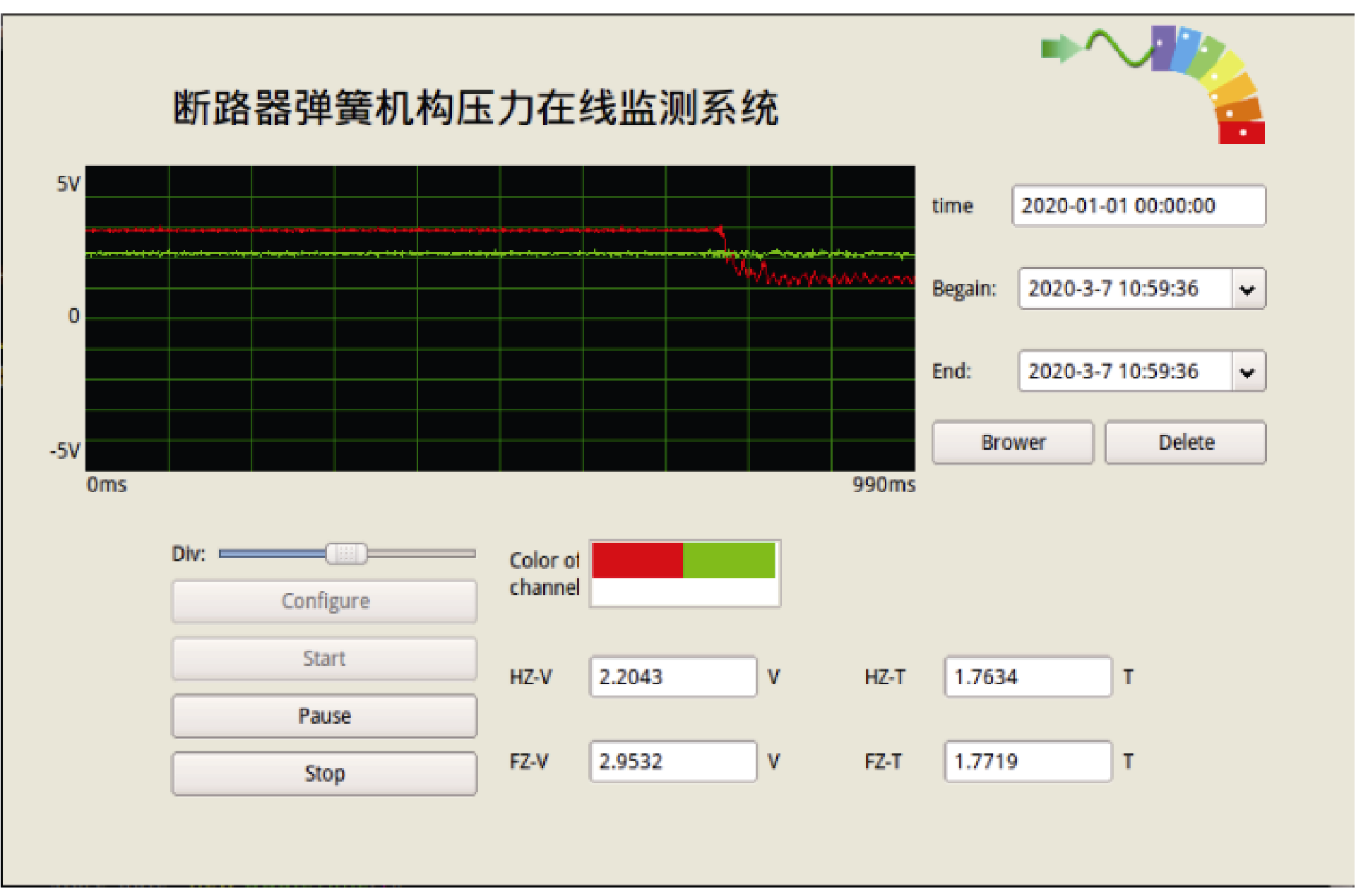Image resolution: width=1356 pixels, height=896 pixels.
Task: Click the HZ-T value field
Action: (1028, 677)
